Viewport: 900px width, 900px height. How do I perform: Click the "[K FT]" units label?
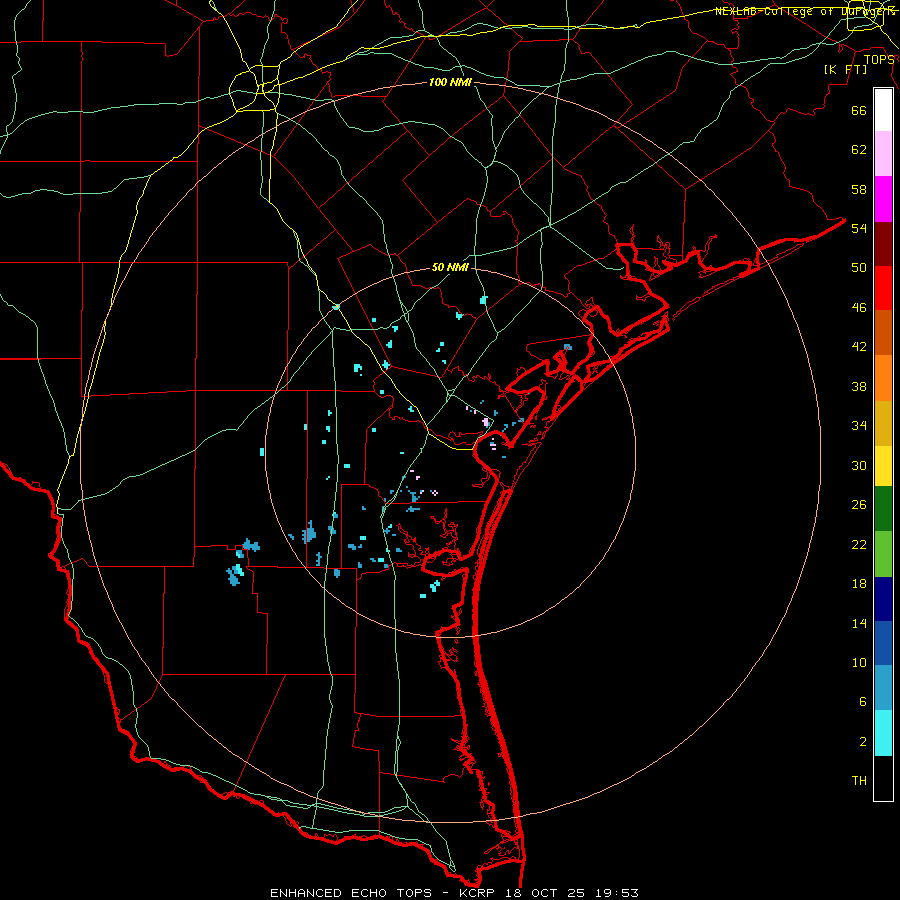[845, 69]
